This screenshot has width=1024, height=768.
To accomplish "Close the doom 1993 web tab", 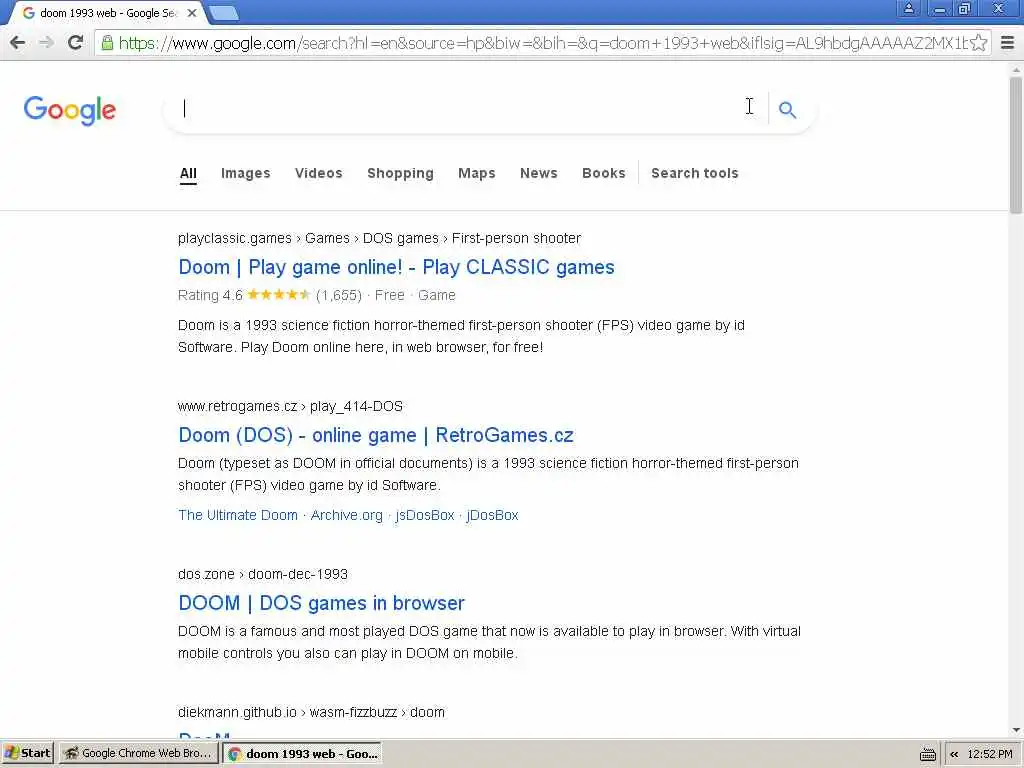I will 192,12.
